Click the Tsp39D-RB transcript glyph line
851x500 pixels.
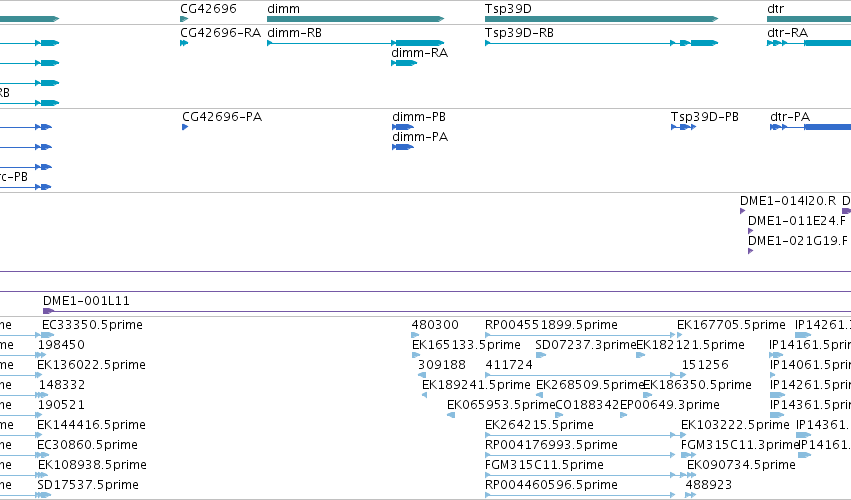601,43
